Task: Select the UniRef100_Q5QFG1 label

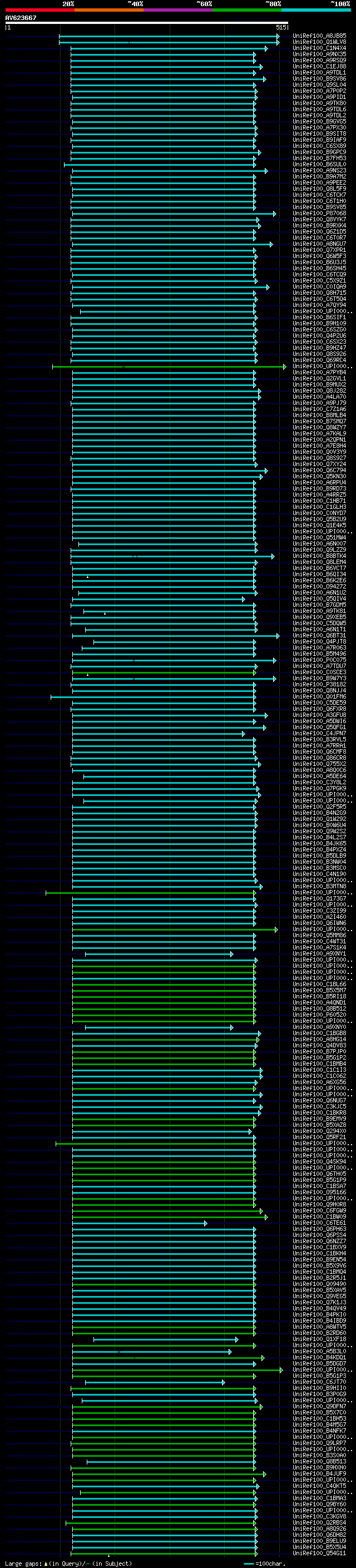Action: pos(319,728)
